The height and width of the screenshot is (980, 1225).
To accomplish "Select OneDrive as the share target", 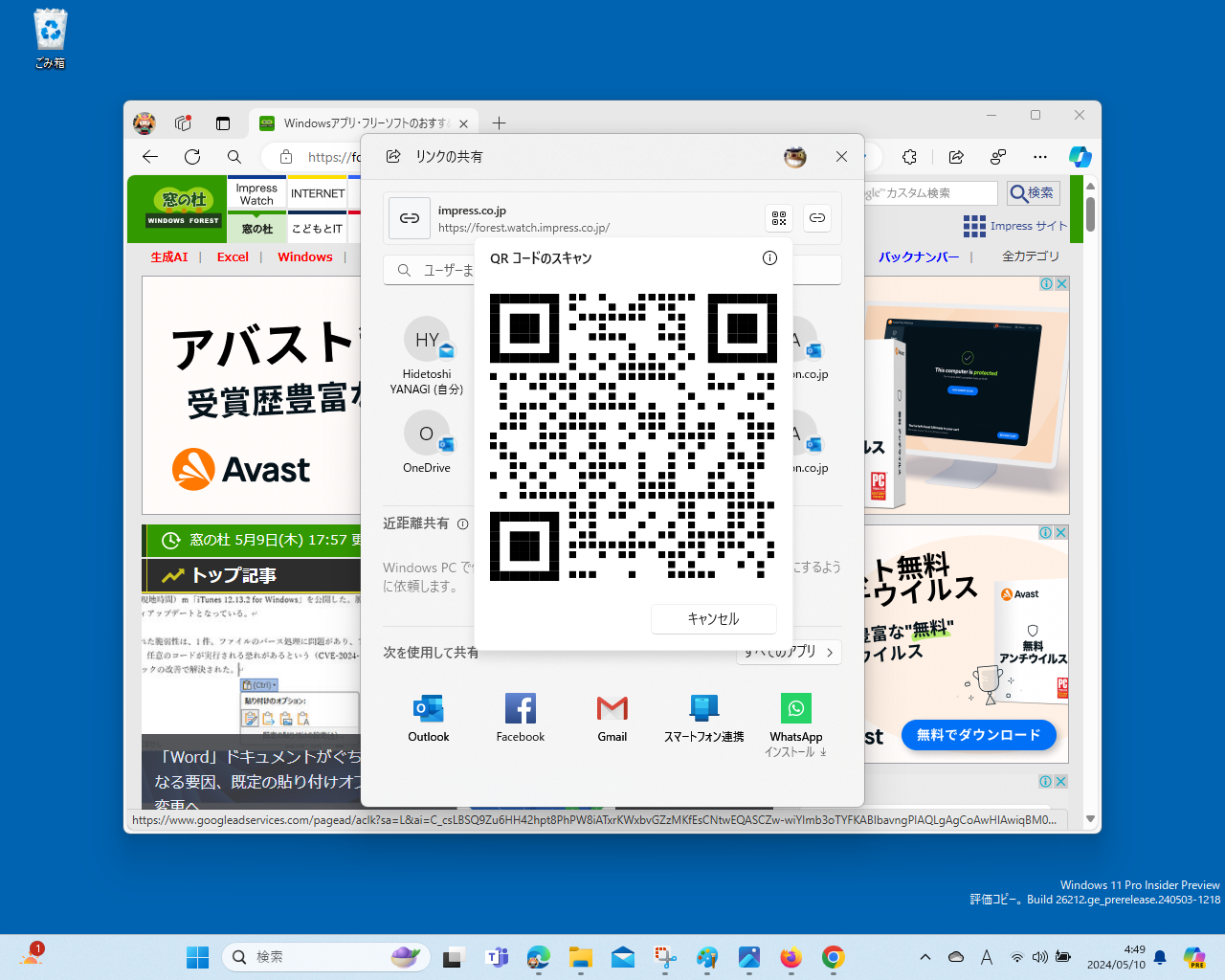I will [x=427, y=442].
